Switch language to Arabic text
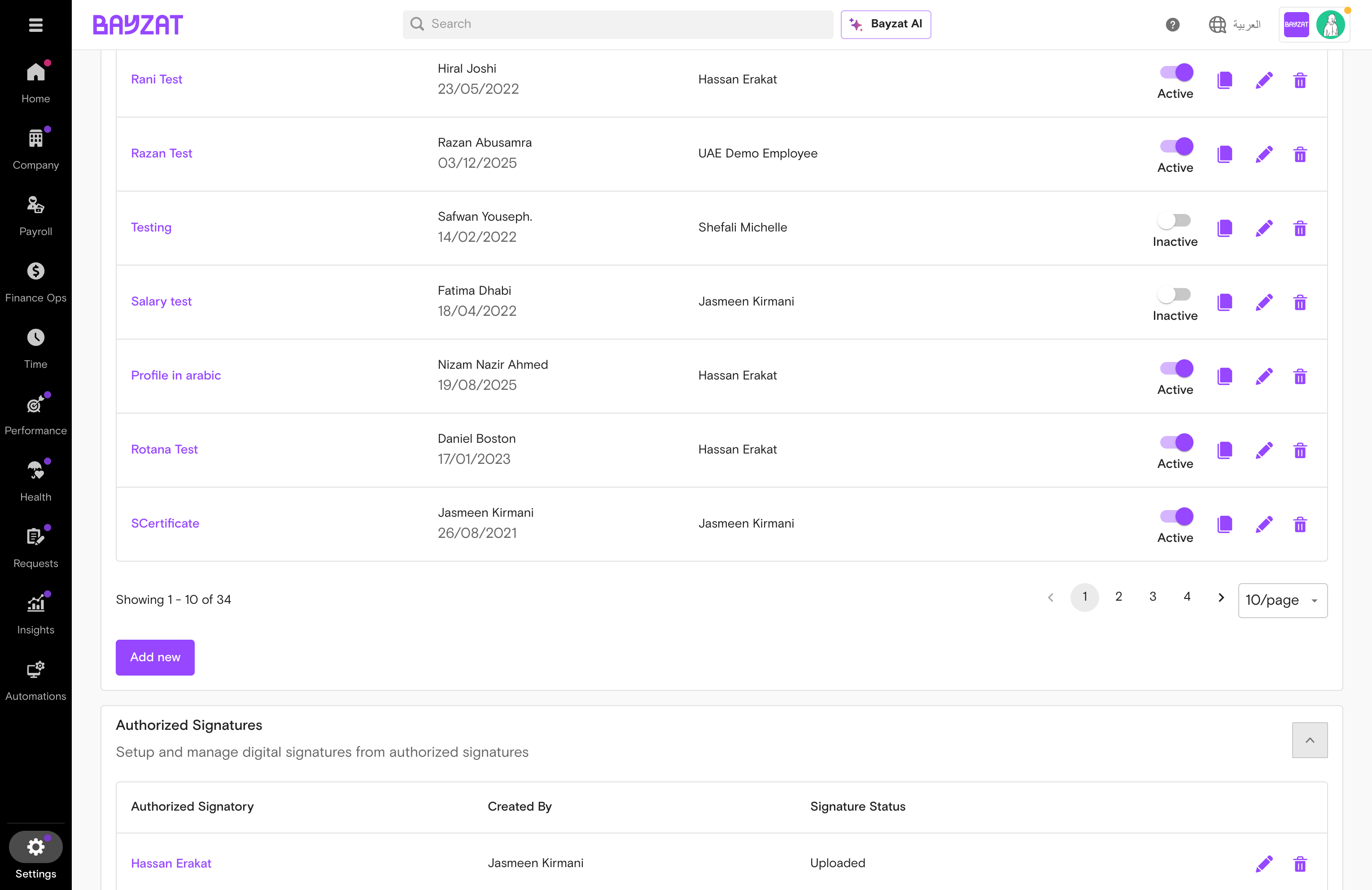The width and height of the screenshot is (1372, 890). pos(1247,25)
